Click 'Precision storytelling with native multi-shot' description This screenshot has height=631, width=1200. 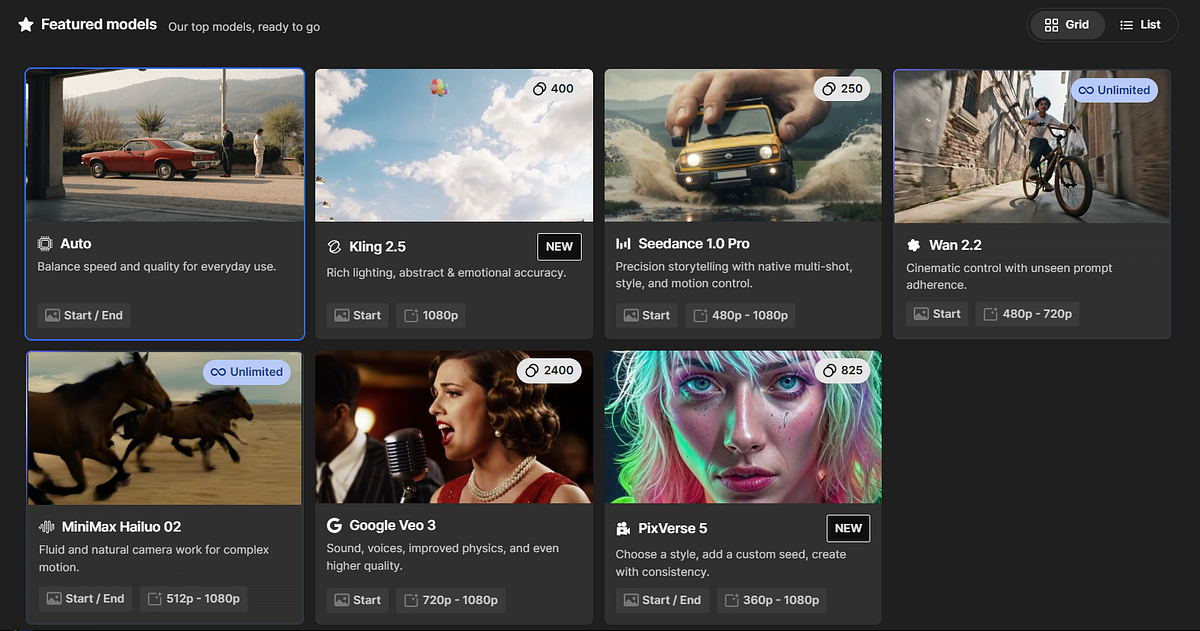734,275
